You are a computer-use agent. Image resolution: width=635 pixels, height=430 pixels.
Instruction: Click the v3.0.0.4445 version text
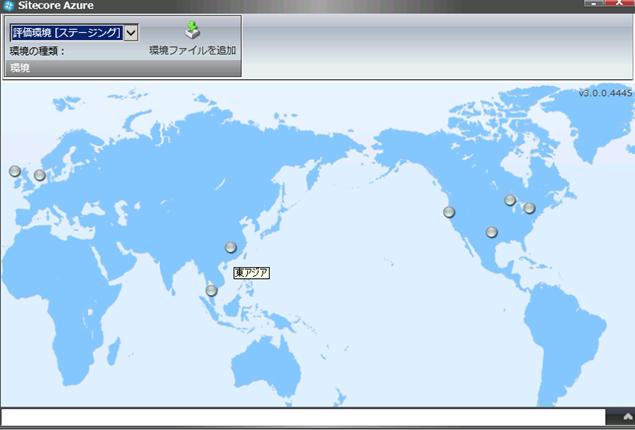click(605, 93)
